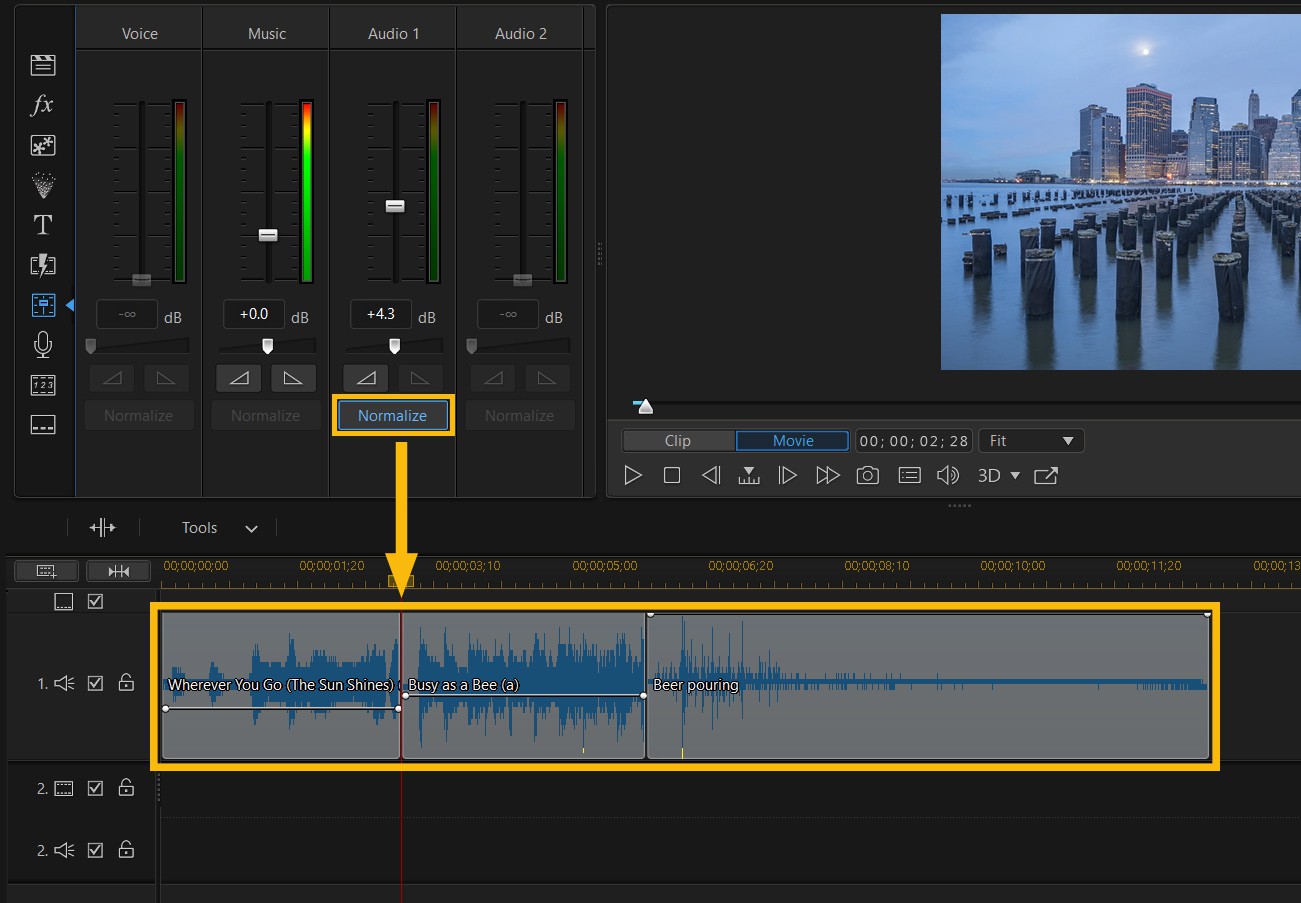Lock track 1 on the timeline
This screenshot has height=903, width=1301.
(126, 683)
